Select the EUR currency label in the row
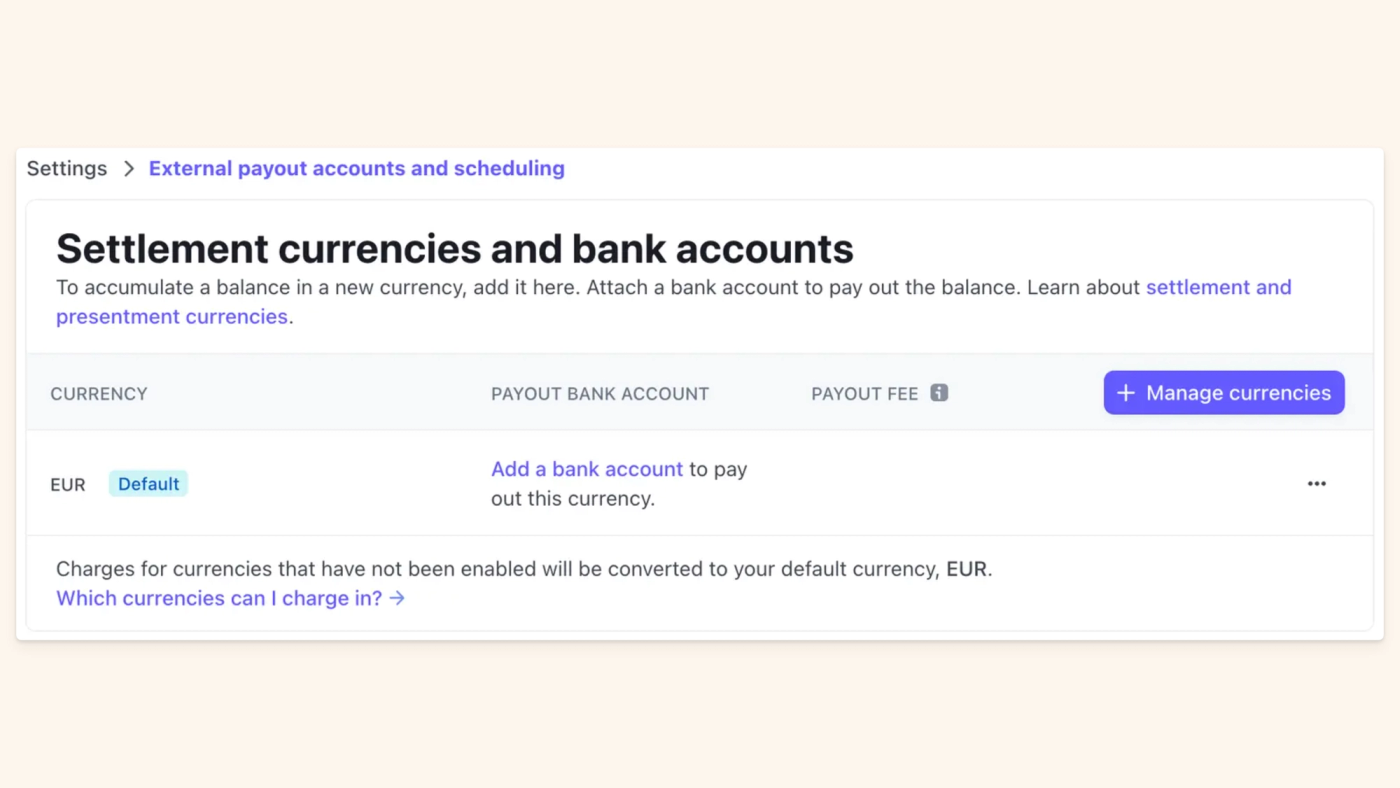 click(x=68, y=485)
